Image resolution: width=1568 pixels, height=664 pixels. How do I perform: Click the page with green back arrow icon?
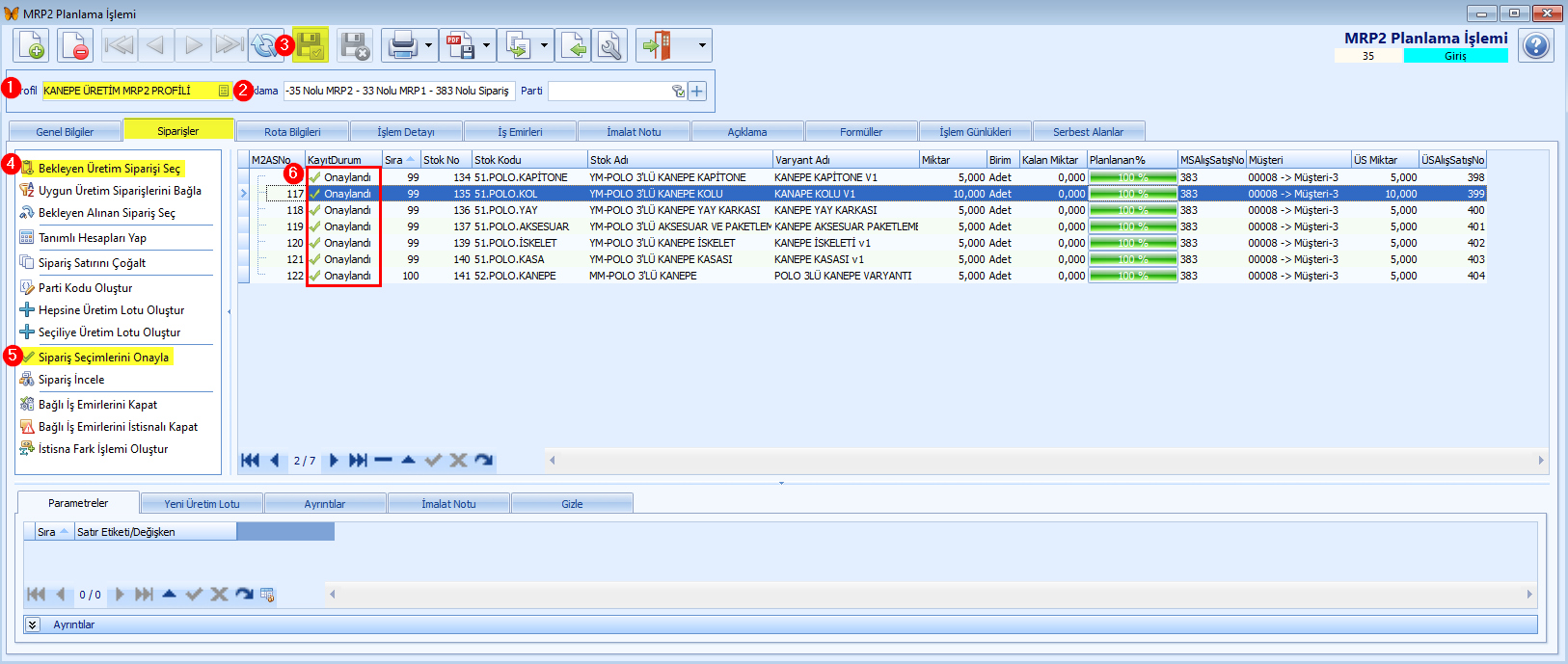click(x=574, y=45)
